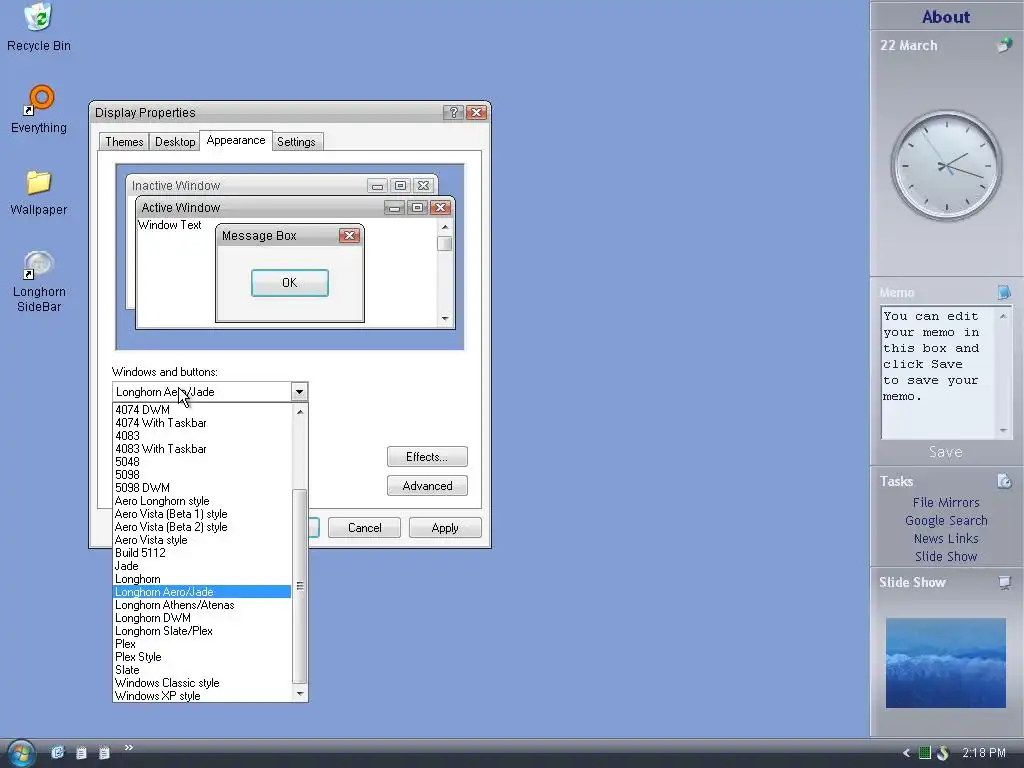
Task: Click the preview Message Box OK button
Action: click(x=290, y=283)
